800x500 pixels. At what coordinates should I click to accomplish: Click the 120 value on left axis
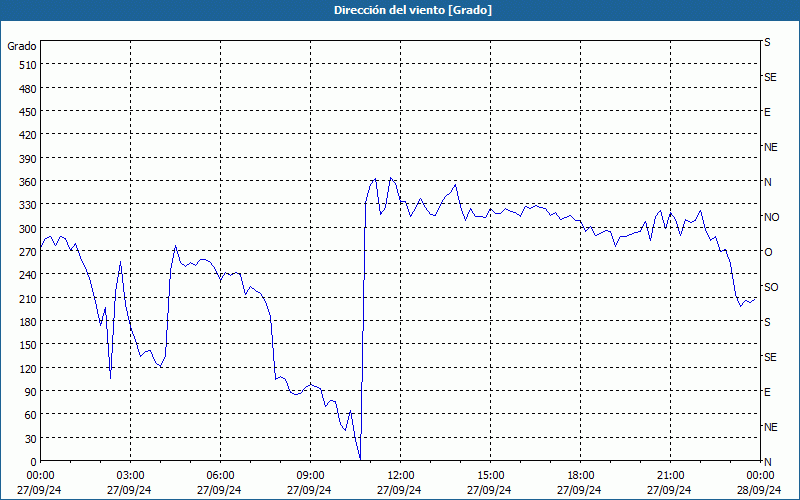pos(28,368)
